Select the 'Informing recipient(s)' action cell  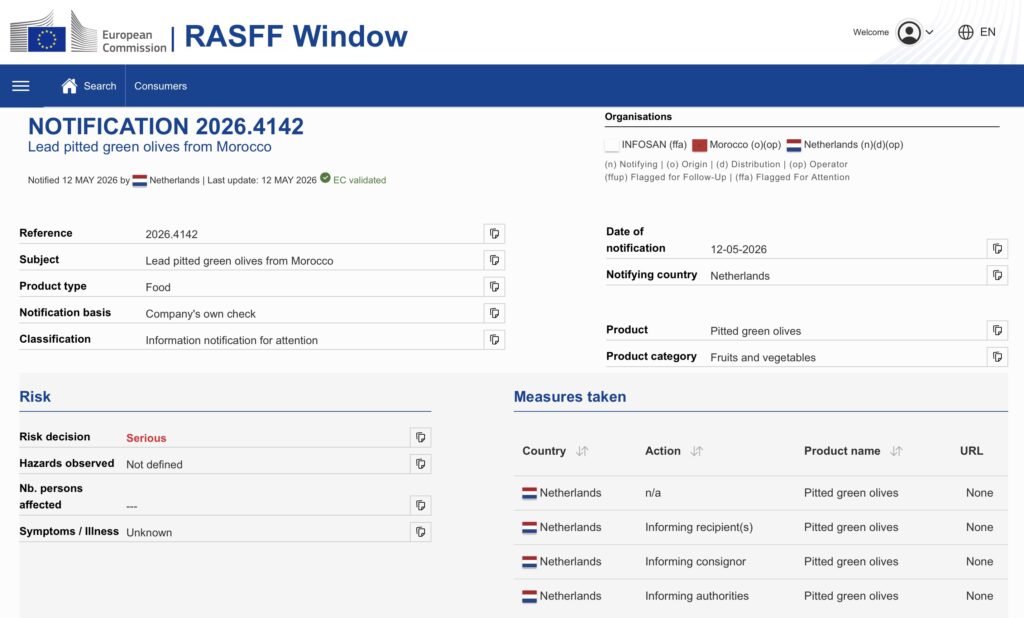(699, 527)
